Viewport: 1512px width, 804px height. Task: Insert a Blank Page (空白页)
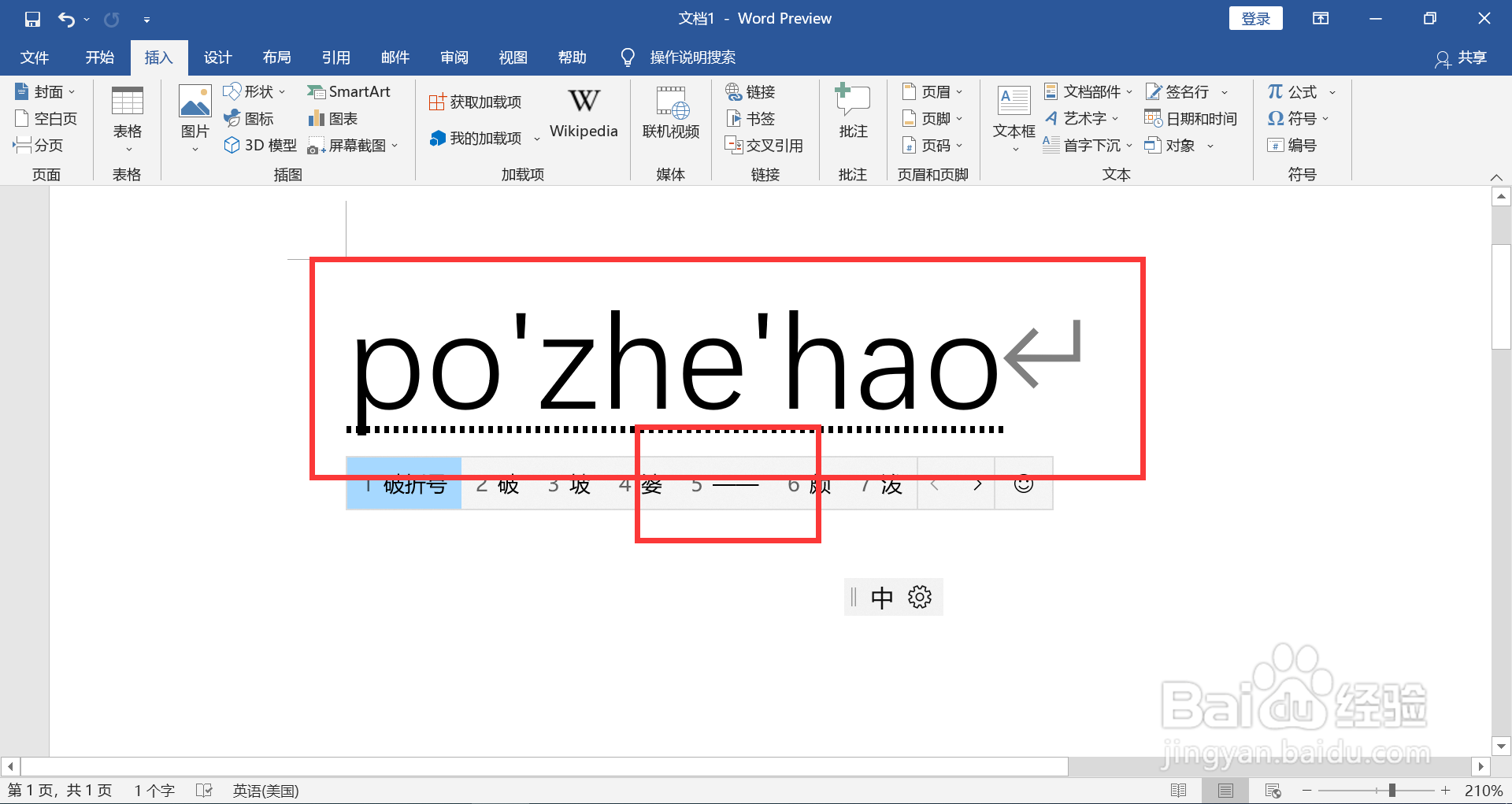[46, 118]
